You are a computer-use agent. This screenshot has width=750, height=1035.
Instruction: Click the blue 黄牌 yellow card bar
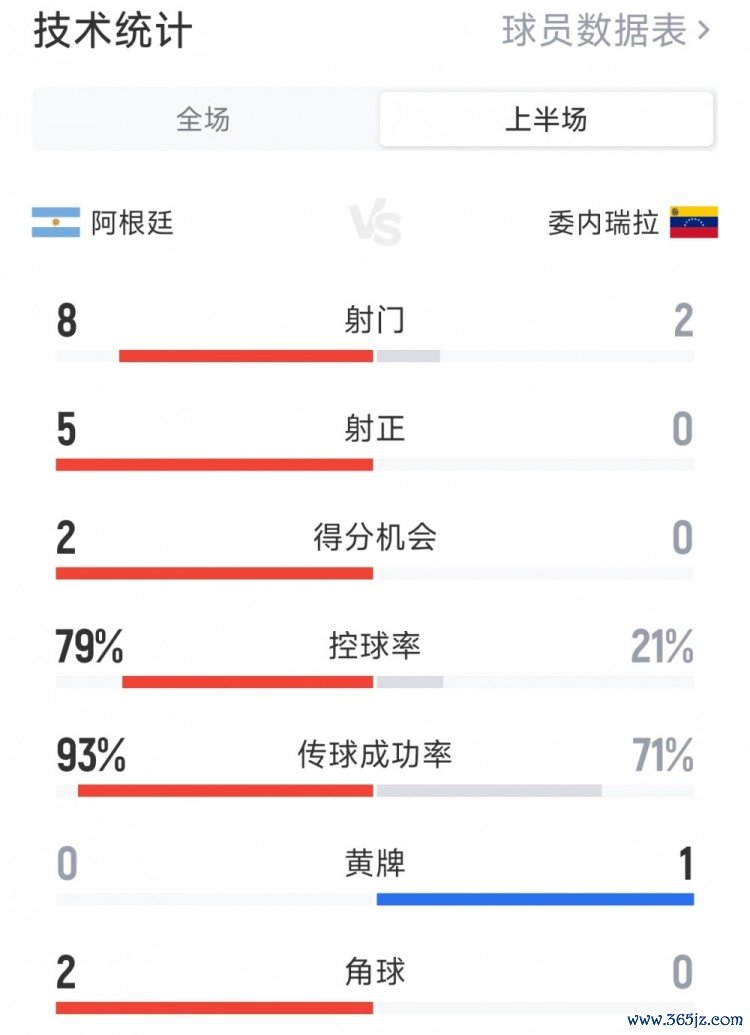coord(535,899)
